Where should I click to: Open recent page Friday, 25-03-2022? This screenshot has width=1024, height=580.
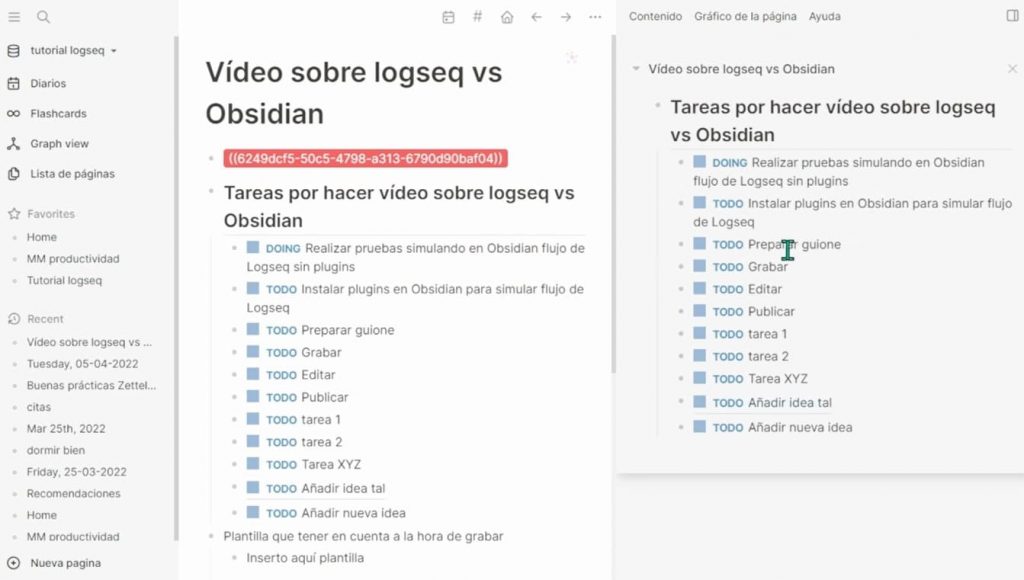[x=76, y=472]
